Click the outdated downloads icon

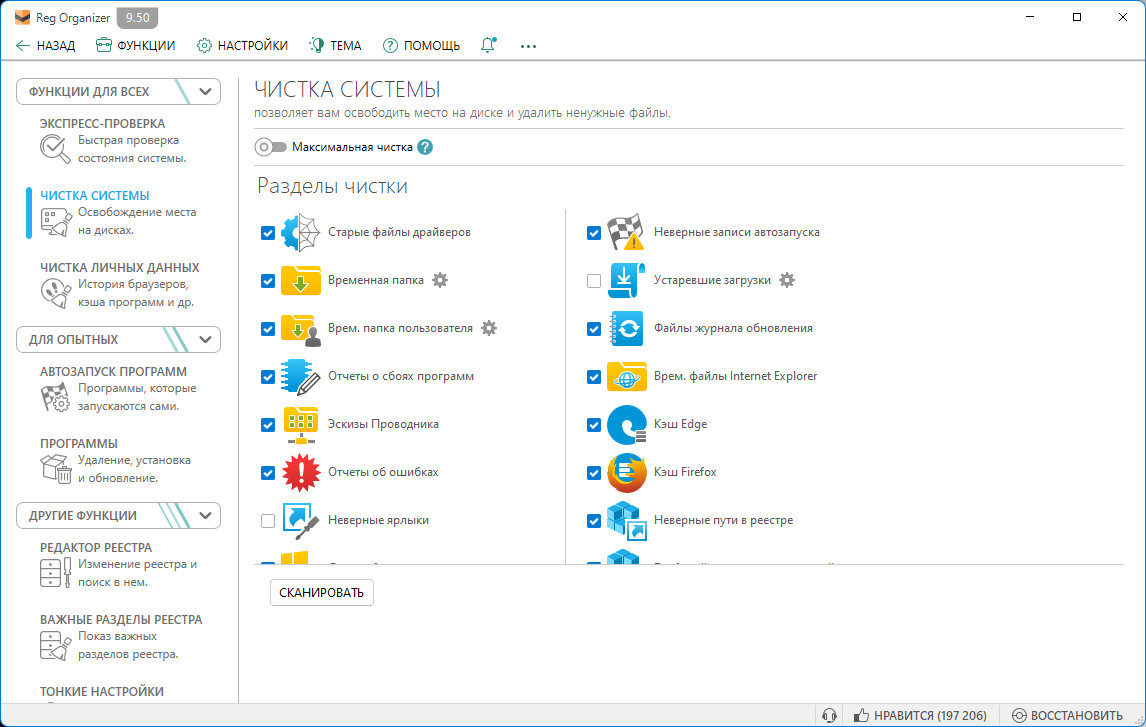pos(626,281)
